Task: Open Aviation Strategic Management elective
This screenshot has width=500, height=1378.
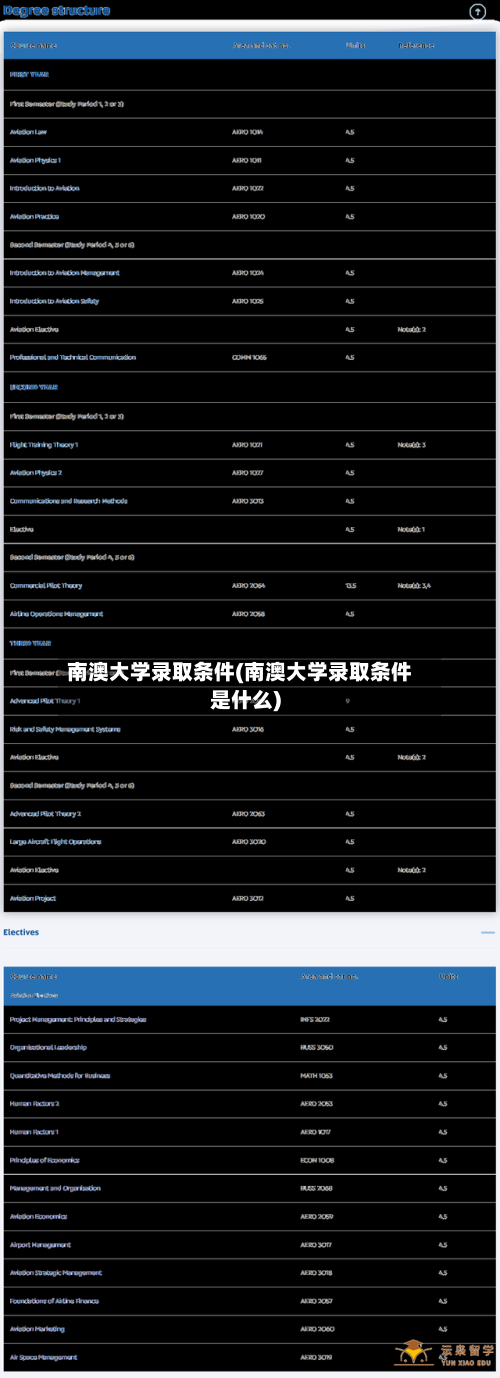Action: click(x=56, y=1273)
